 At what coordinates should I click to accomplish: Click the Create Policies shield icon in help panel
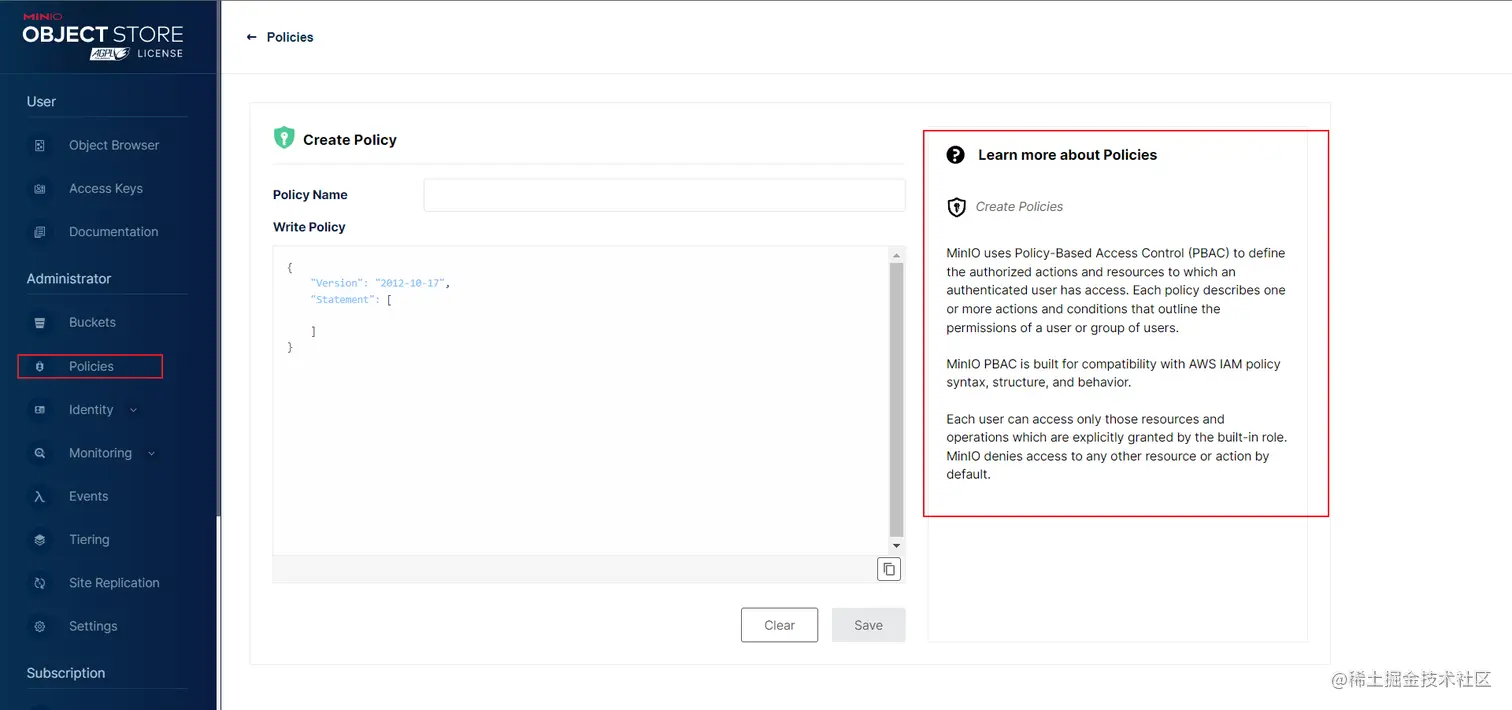[x=957, y=207]
